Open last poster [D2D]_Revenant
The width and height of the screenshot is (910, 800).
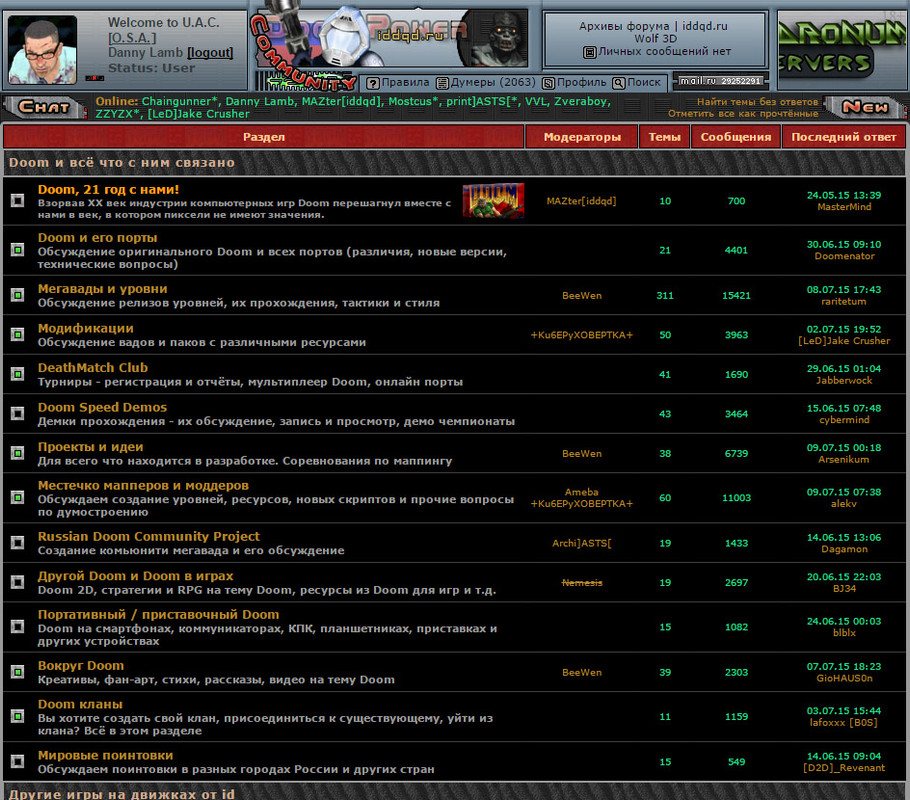[x=844, y=767]
